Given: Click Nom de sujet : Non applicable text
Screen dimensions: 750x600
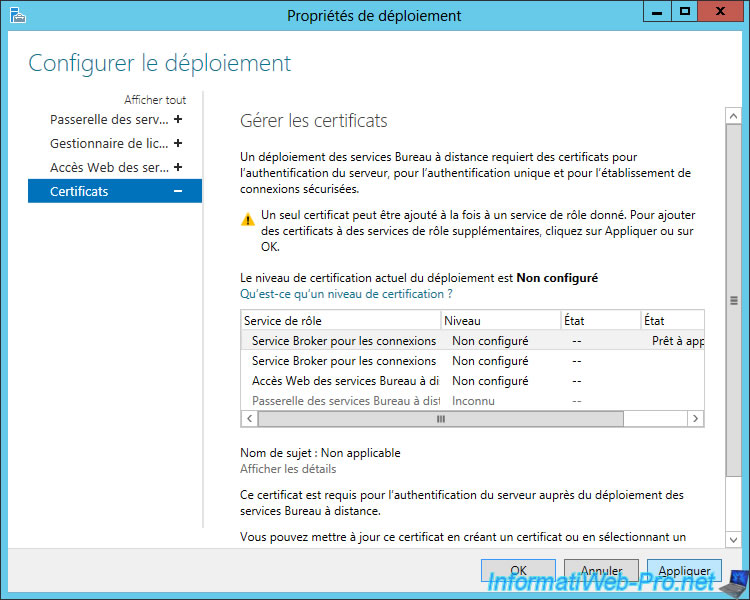Looking at the screenshot, I should (x=320, y=453).
